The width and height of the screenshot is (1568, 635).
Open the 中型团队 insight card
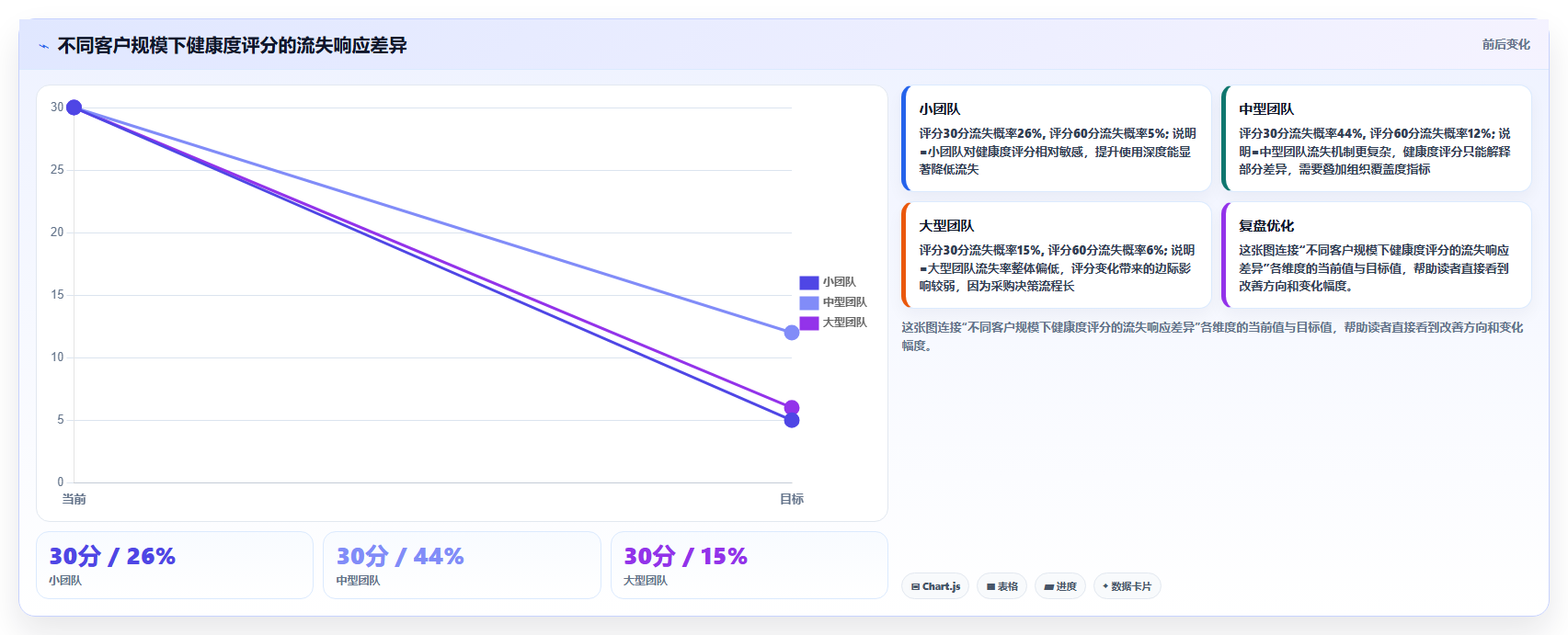1376,139
